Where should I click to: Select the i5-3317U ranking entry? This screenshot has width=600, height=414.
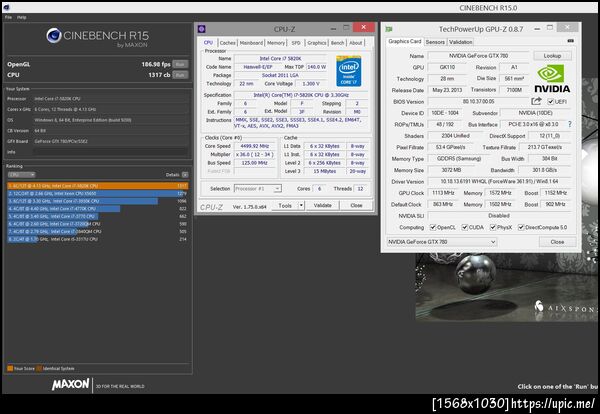pyautogui.click(x=98, y=239)
